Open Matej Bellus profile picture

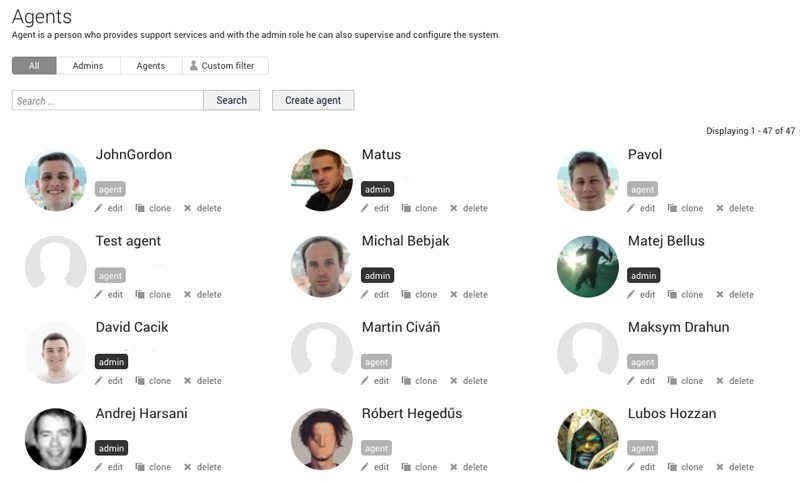point(588,267)
